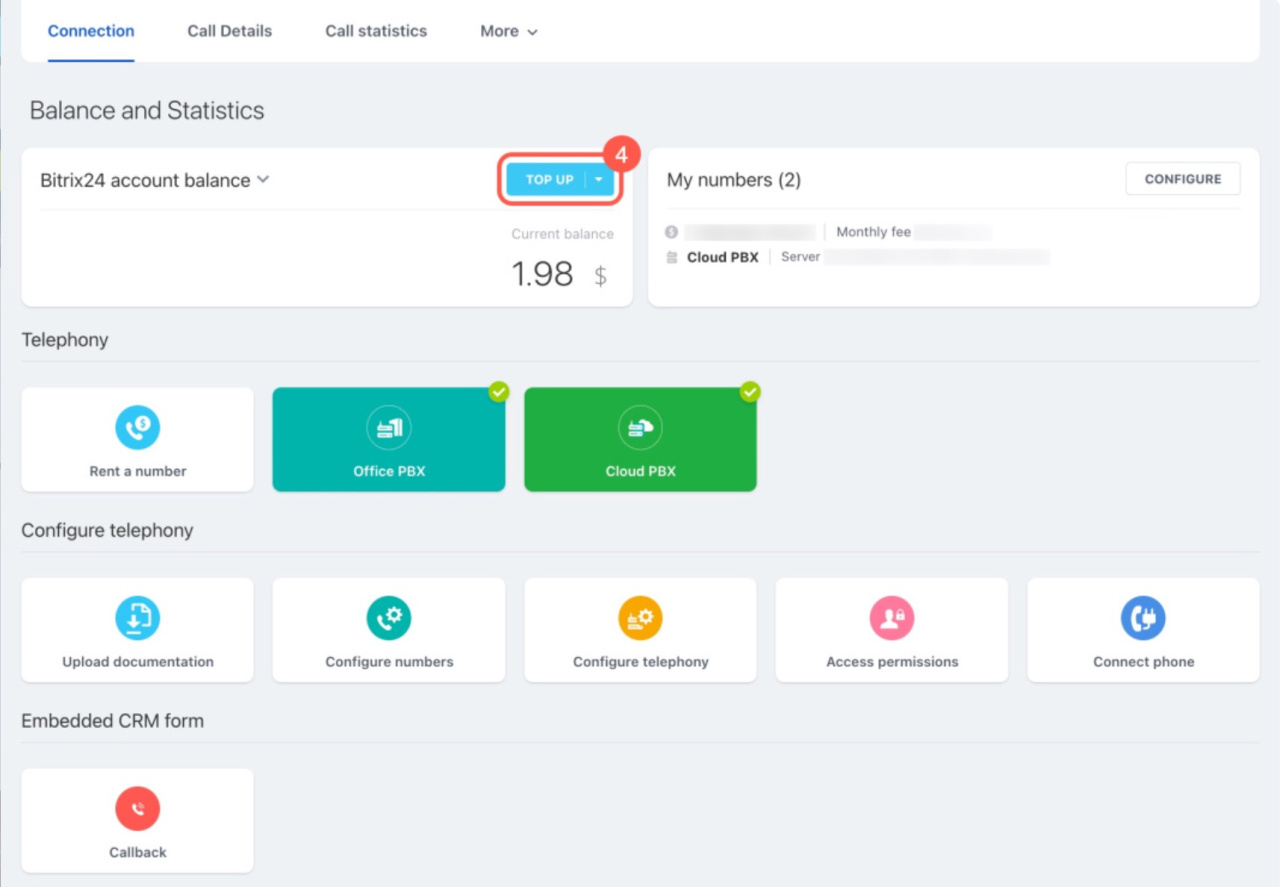Click the red Callback icon
This screenshot has width=1280, height=887.
pos(138,809)
